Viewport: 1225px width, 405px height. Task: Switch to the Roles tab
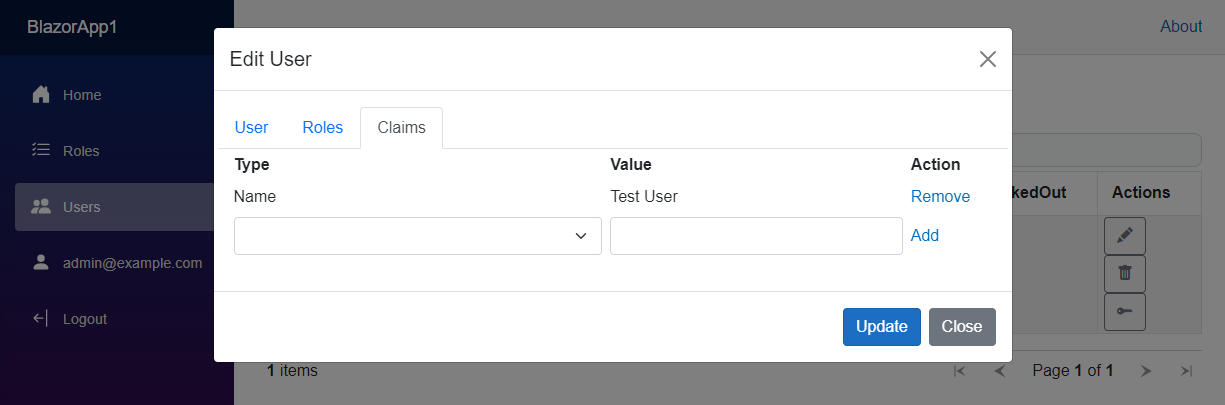coord(322,128)
